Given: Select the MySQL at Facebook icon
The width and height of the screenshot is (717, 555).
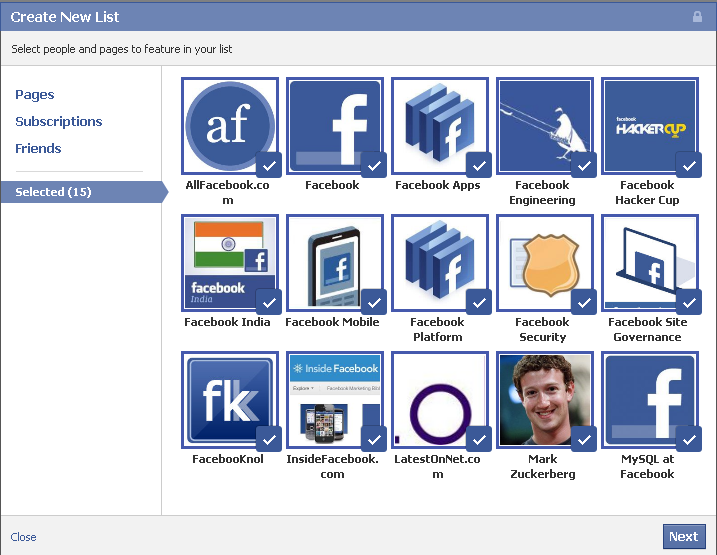Looking at the screenshot, I should pos(650,400).
